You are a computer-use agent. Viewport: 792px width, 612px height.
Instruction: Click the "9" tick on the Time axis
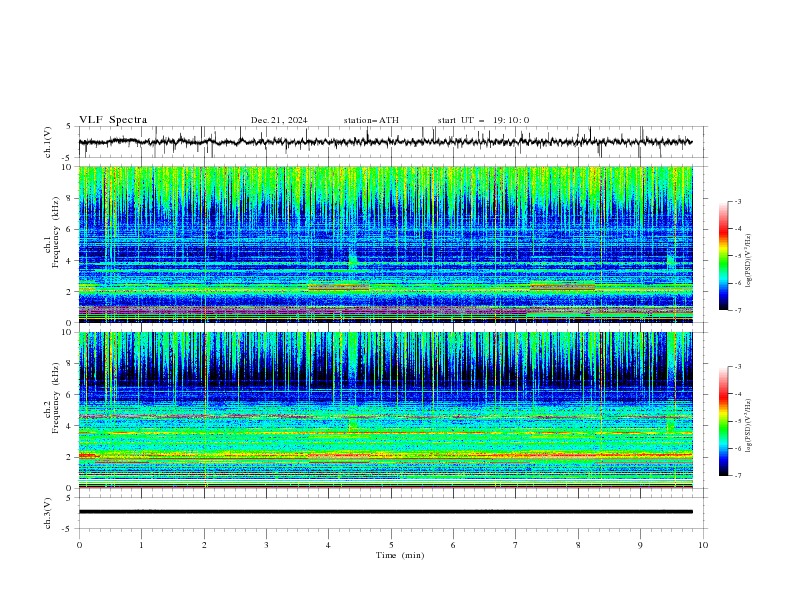coord(640,545)
